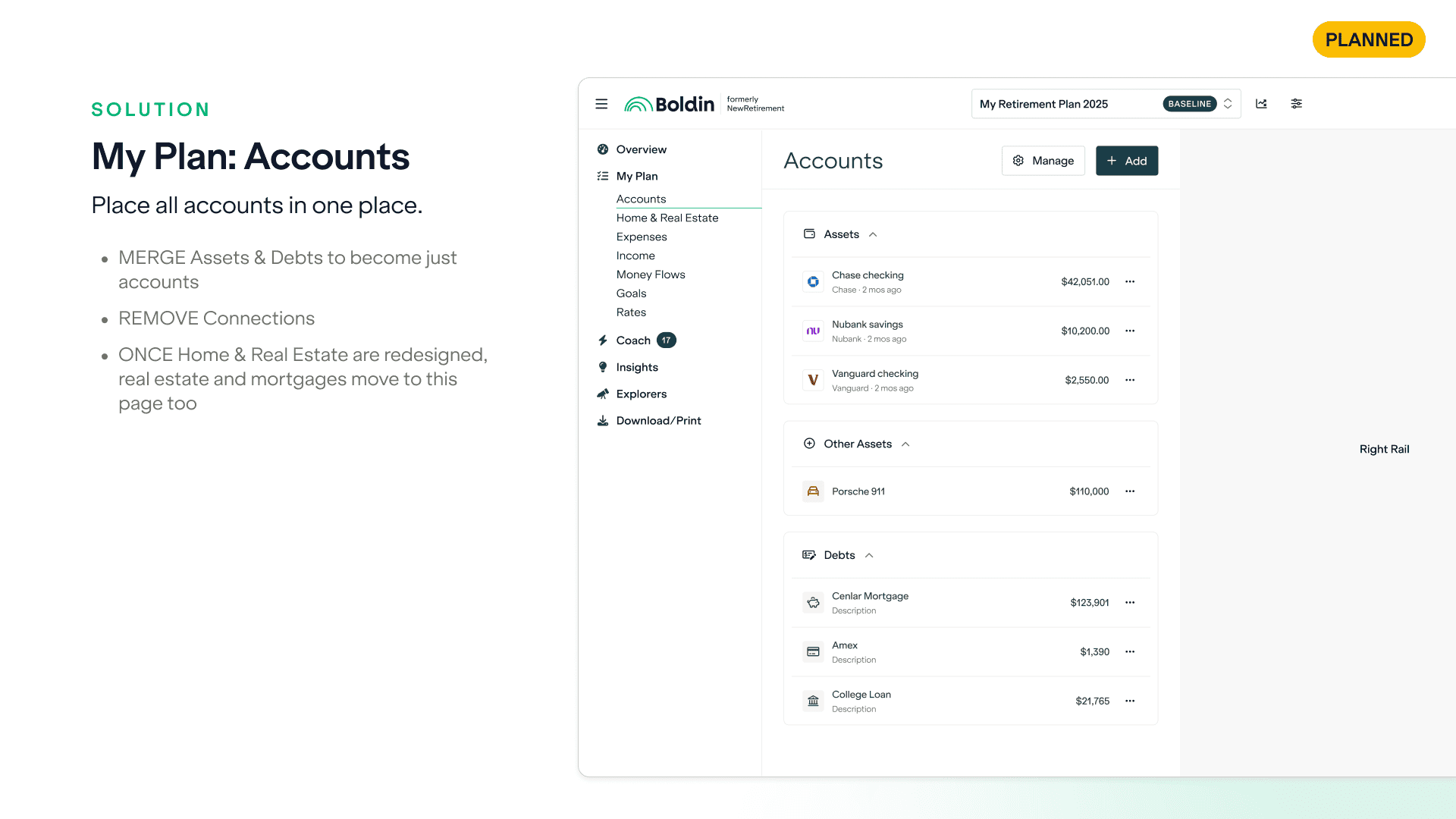Viewport: 1456px width, 819px height.
Task: Click the Chase checking bank icon
Action: [x=813, y=282]
